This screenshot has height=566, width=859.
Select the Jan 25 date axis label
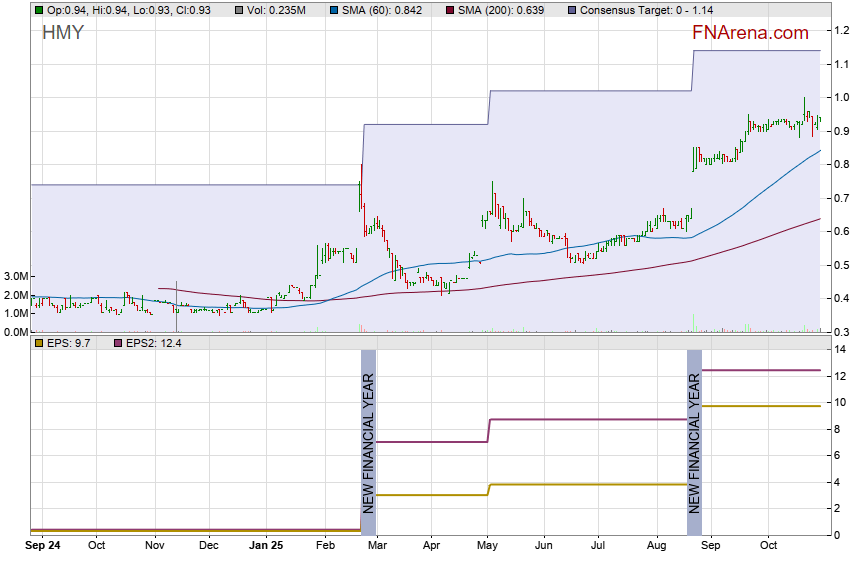pyautogui.click(x=266, y=546)
